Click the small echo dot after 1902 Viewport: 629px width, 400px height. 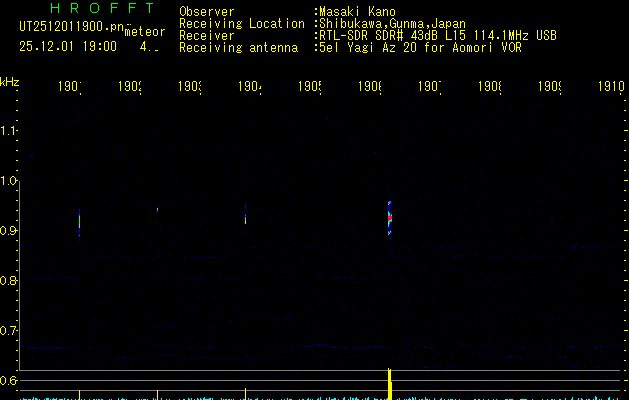tap(157, 209)
